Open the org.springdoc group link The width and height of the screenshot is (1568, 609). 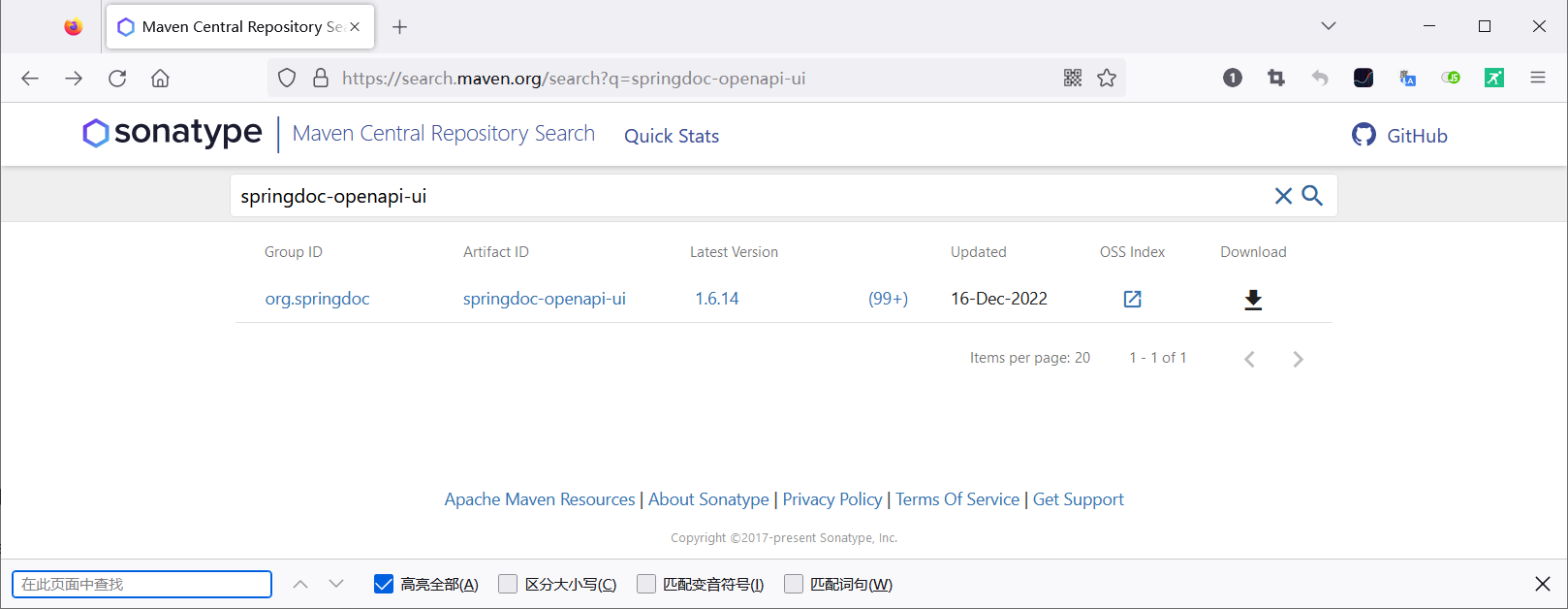(x=318, y=299)
